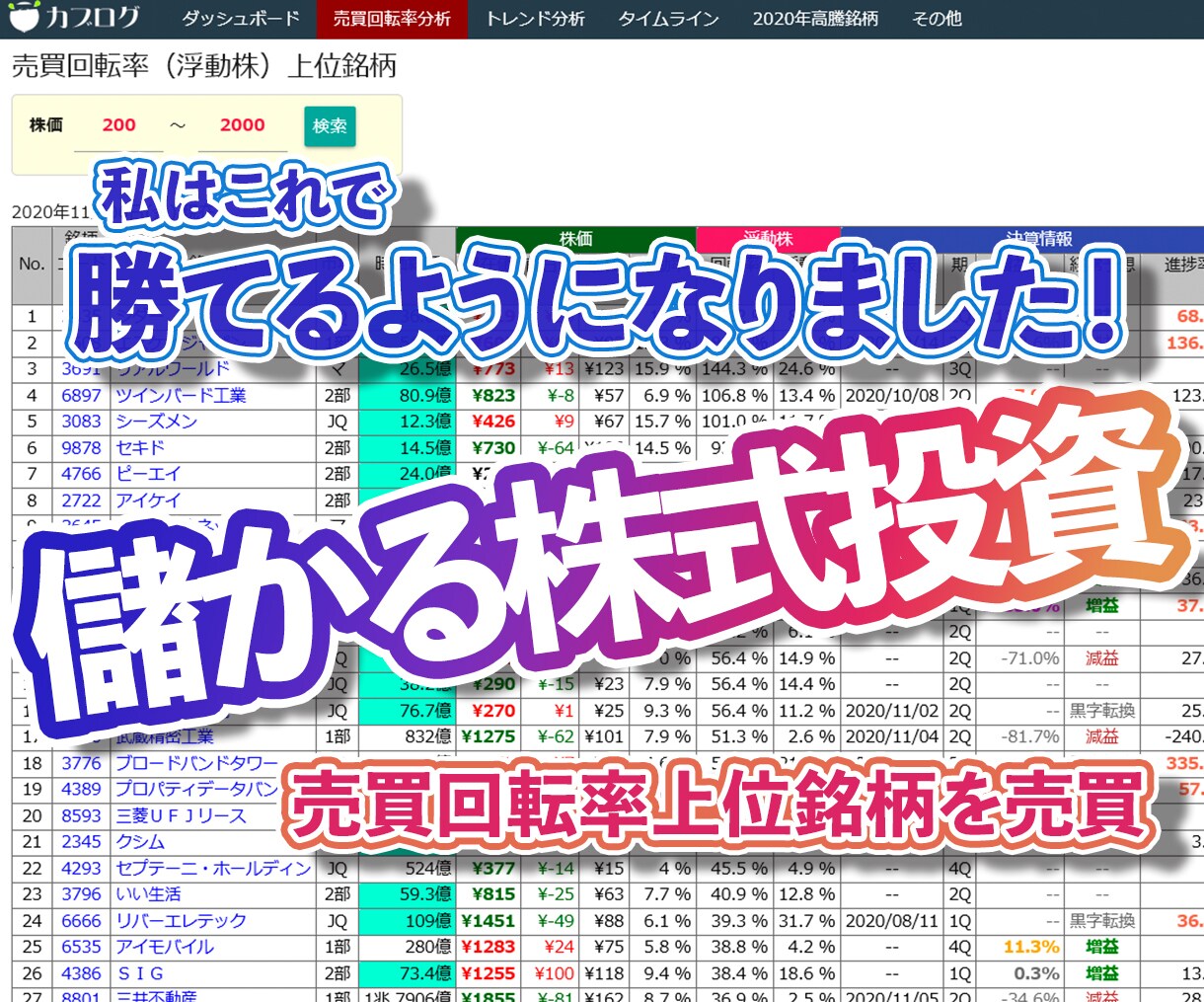Open stock code 3776 link
Screen dimensions: 1204x1002
point(81,763)
